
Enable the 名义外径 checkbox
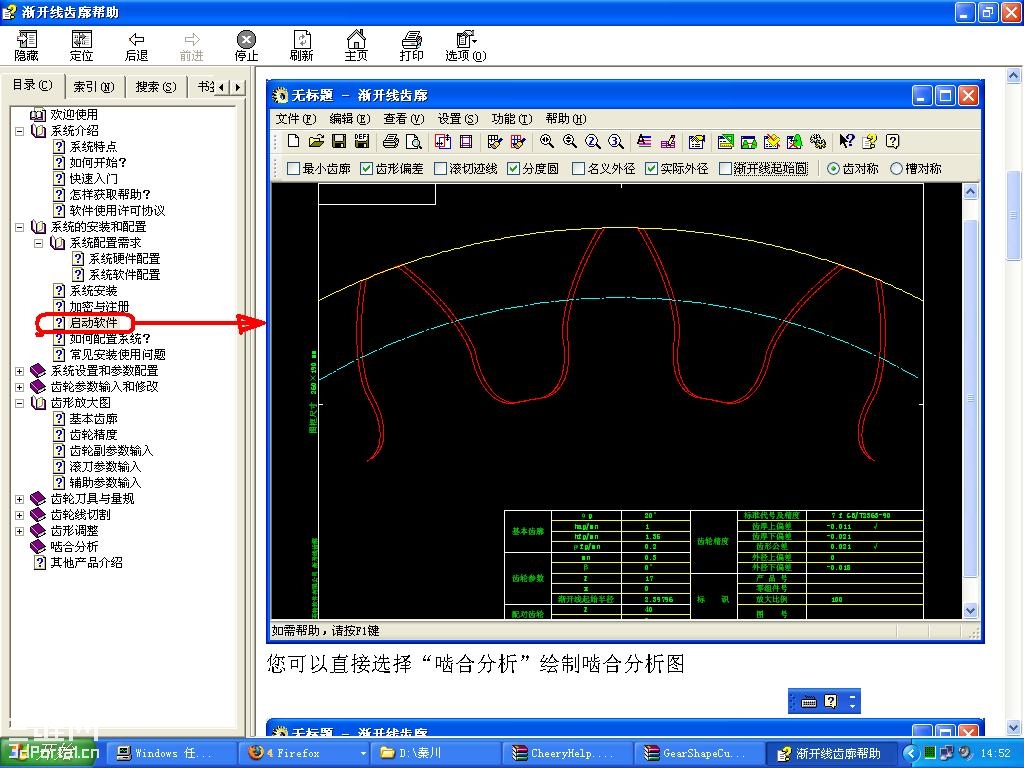click(578, 168)
